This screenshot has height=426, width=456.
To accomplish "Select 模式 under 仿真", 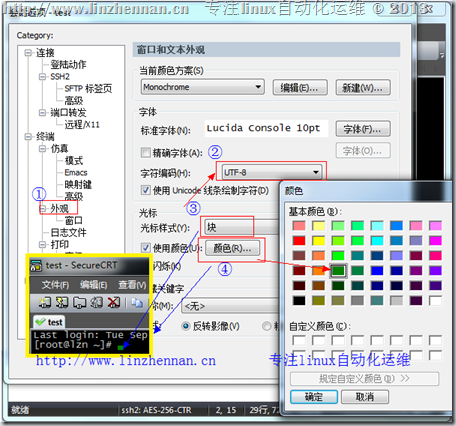I will point(74,160).
